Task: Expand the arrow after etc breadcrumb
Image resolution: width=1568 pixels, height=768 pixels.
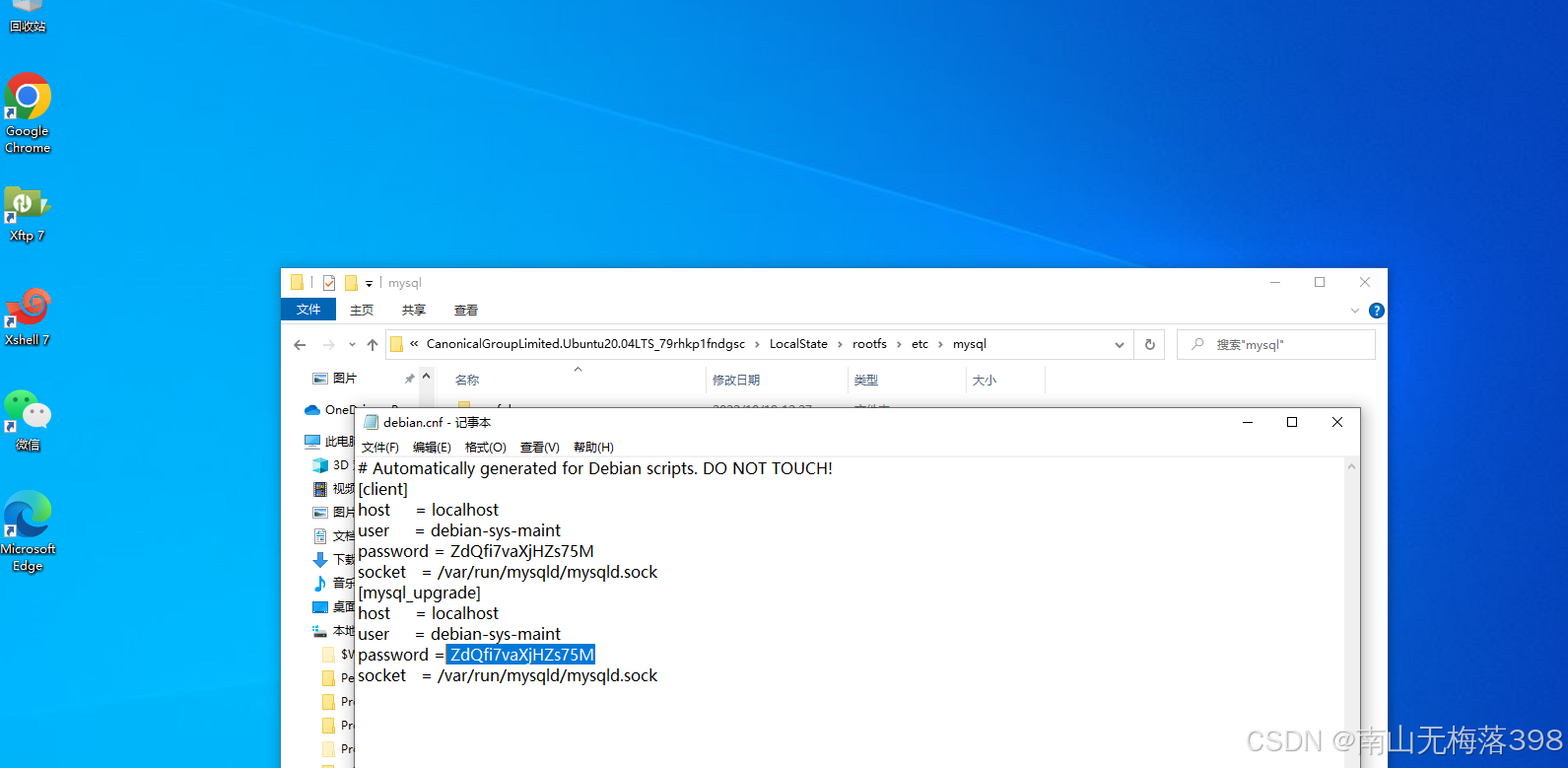Action: pos(940,344)
